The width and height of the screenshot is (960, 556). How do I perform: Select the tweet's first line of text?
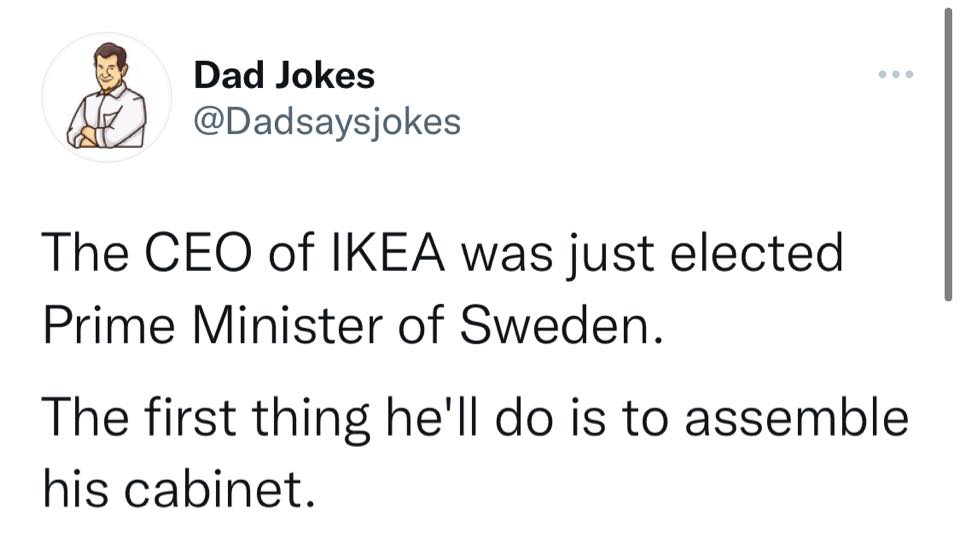[440, 256]
